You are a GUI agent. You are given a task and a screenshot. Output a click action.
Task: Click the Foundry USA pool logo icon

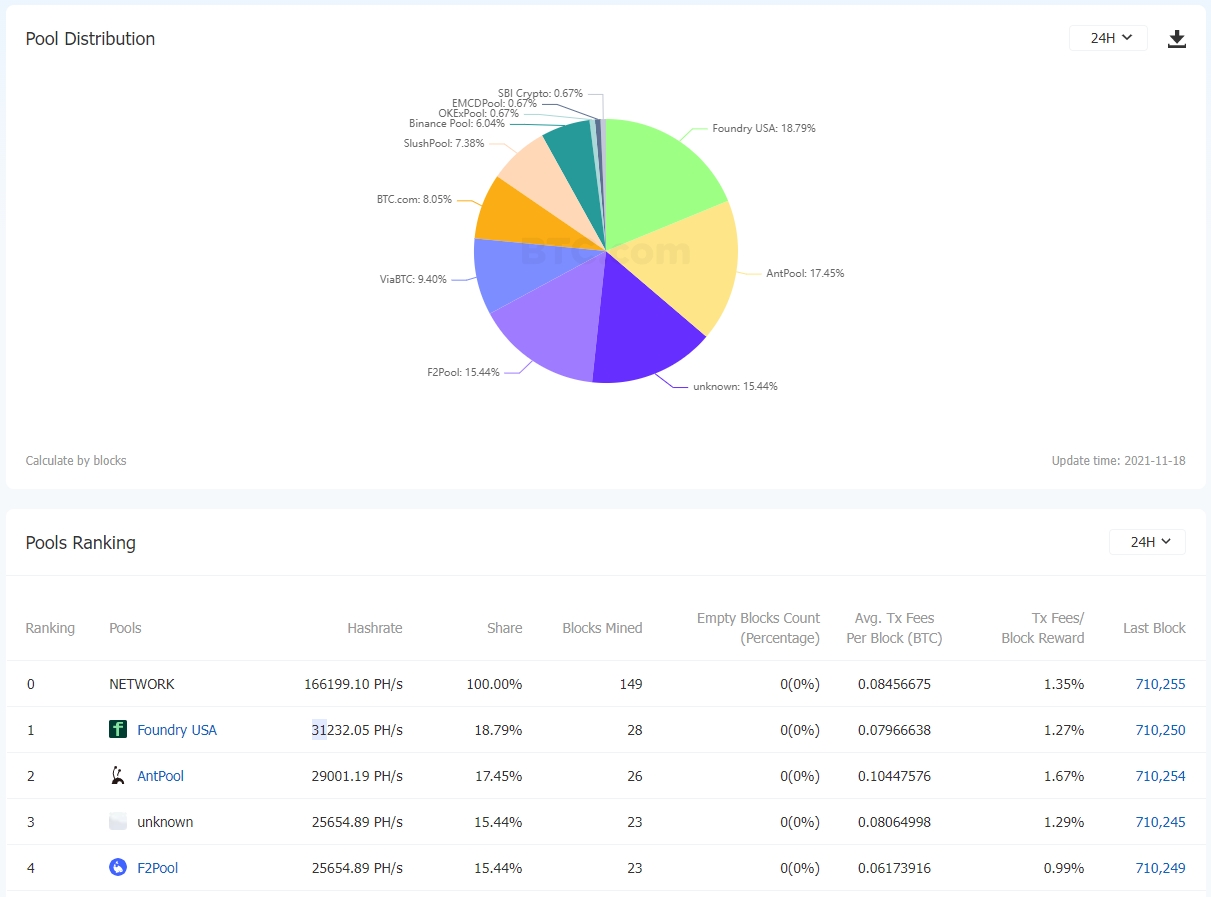coord(118,730)
